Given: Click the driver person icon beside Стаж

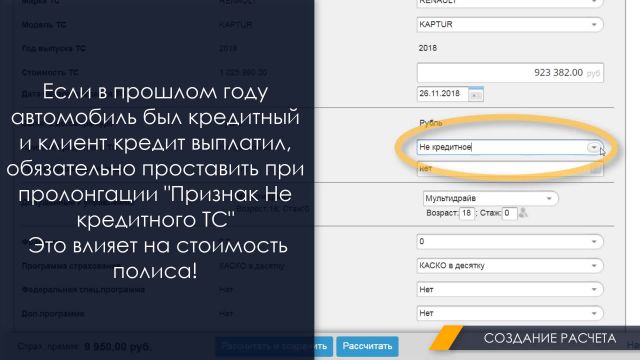Looking at the screenshot, I should point(523,213).
